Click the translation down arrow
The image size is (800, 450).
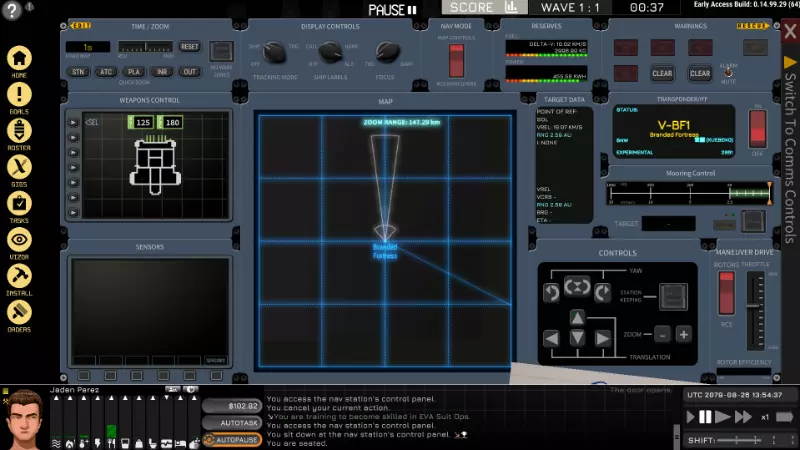[577, 338]
